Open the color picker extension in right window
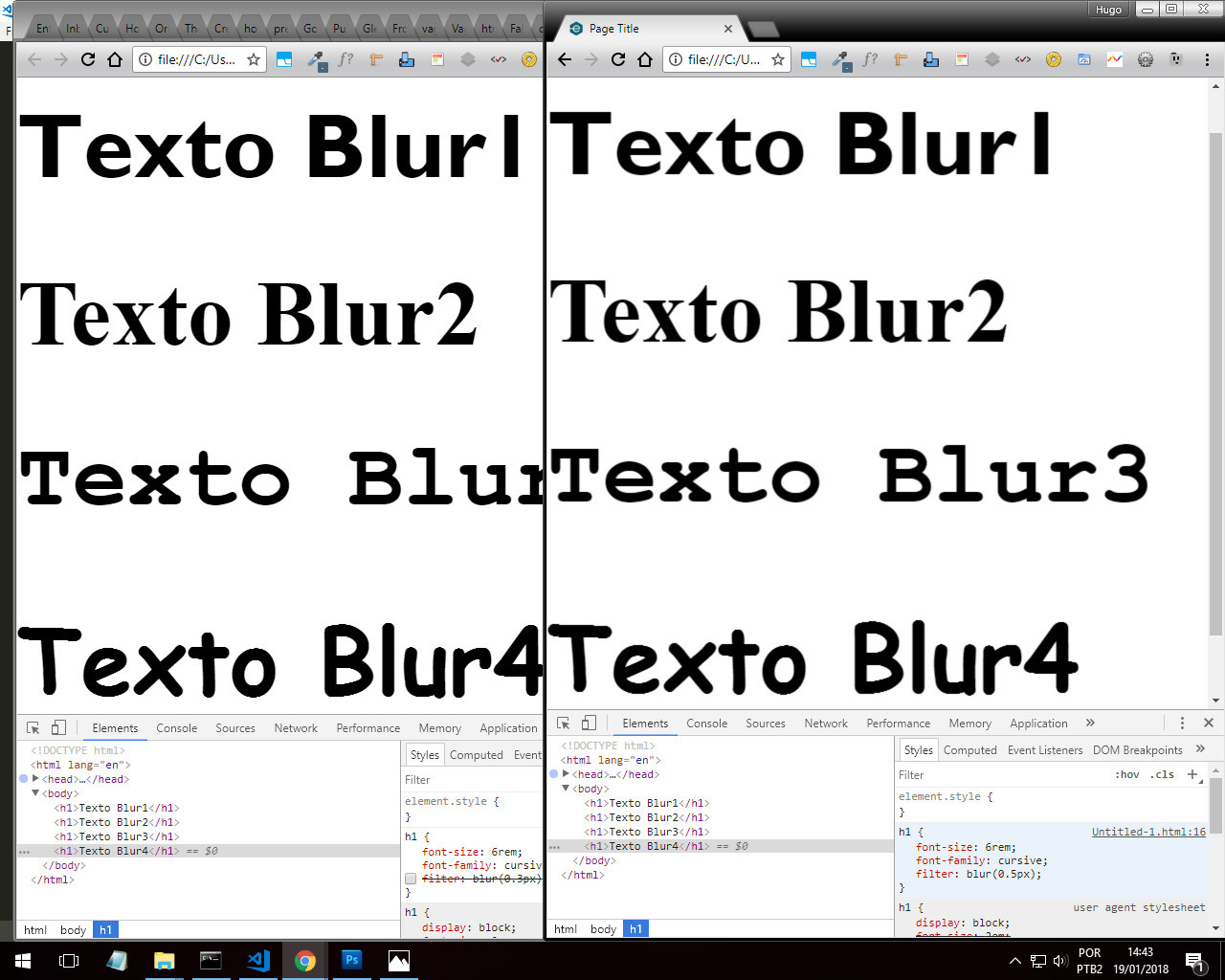Screen dimensions: 1225x980 click(840, 60)
